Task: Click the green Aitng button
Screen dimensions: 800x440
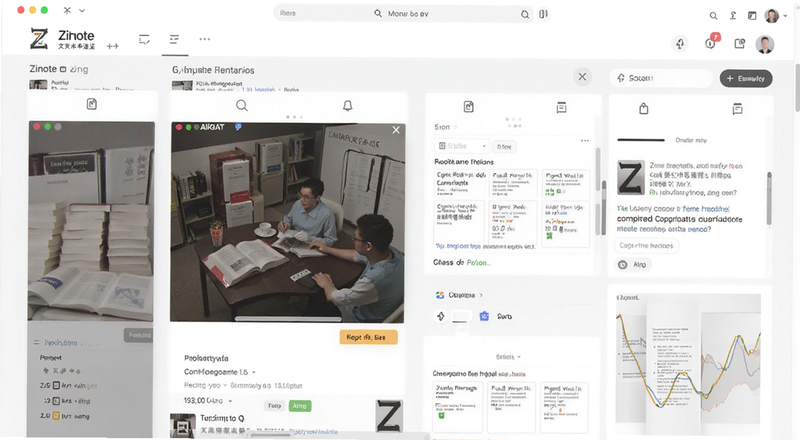Action: pos(300,406)
